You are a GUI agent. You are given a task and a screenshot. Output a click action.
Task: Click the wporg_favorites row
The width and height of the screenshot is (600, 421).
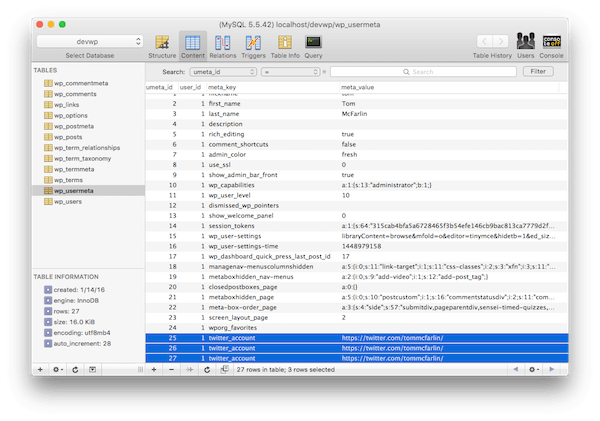click(x=356, y=328)
